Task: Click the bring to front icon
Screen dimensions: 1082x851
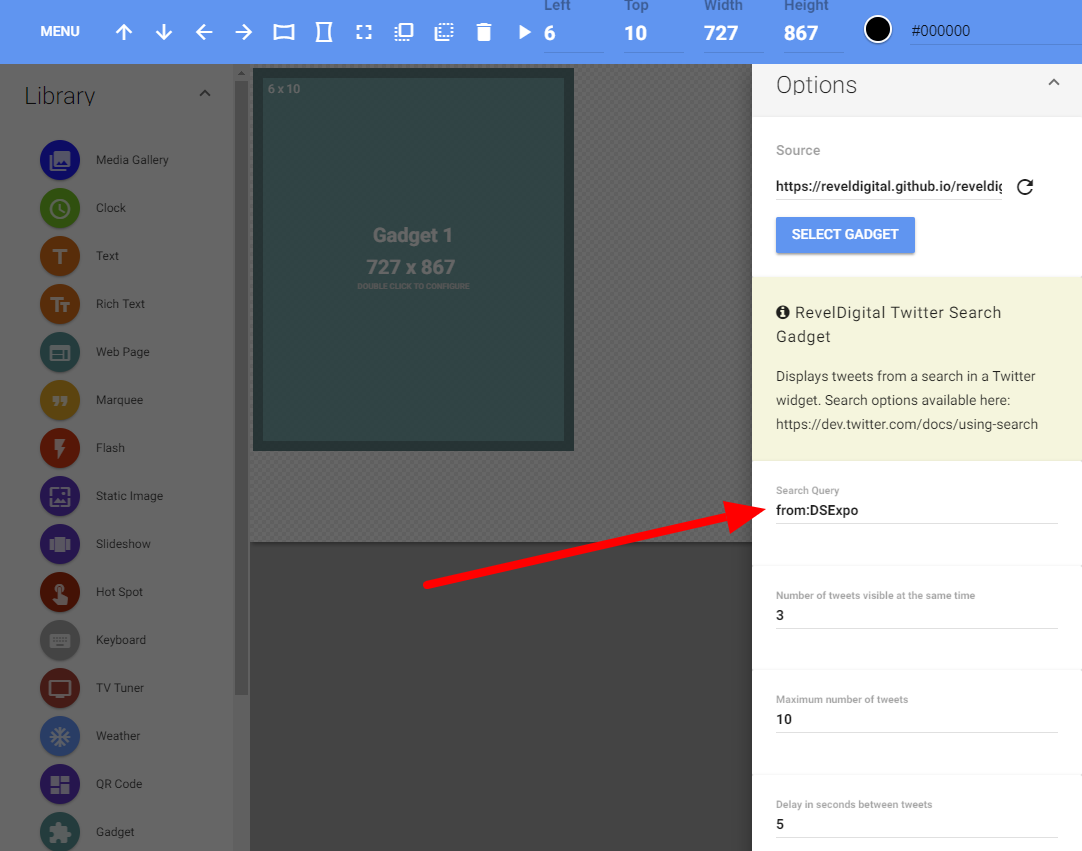Action: click(x=404, y=32)
